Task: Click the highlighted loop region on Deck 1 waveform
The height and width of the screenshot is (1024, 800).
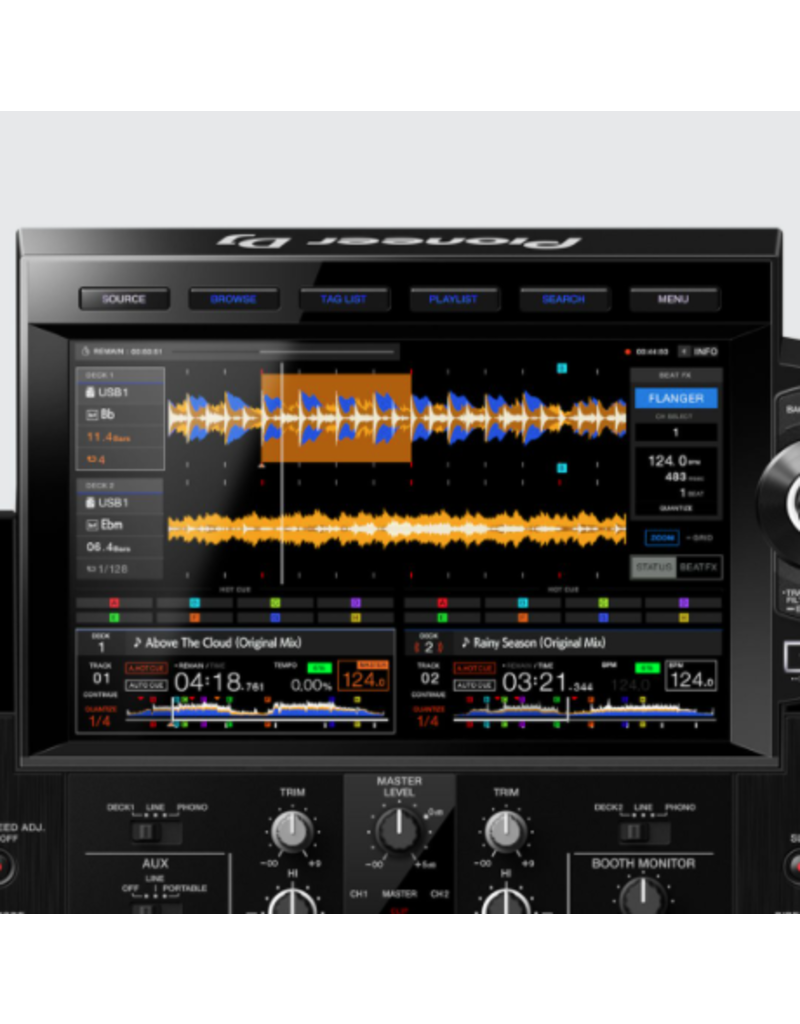Action: click(336, 418)
